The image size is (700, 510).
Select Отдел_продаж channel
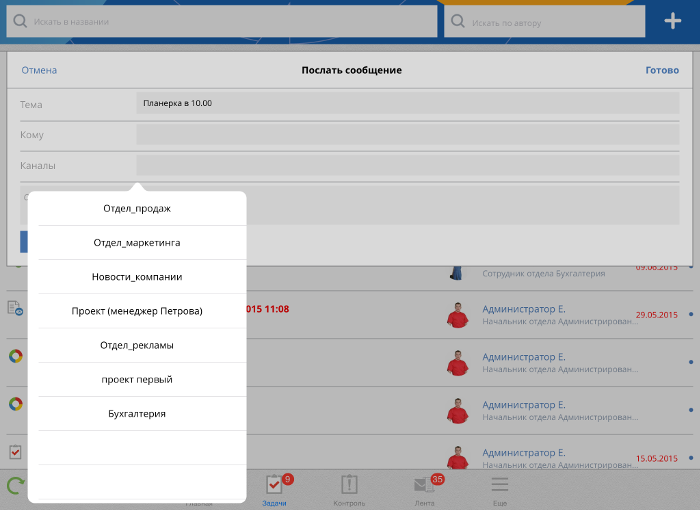137,208
